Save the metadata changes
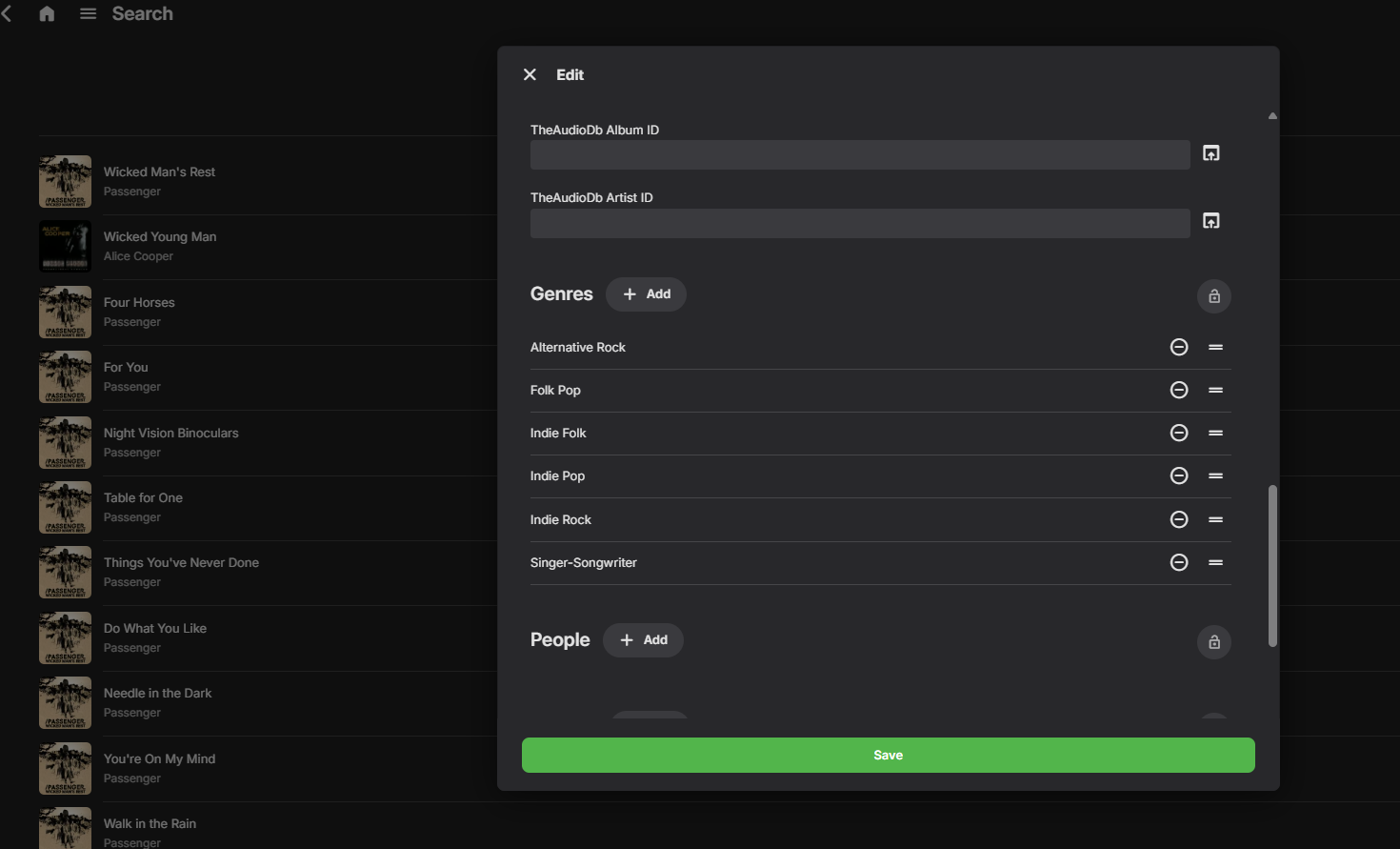The image size is (1400, 849). [888, 755]
